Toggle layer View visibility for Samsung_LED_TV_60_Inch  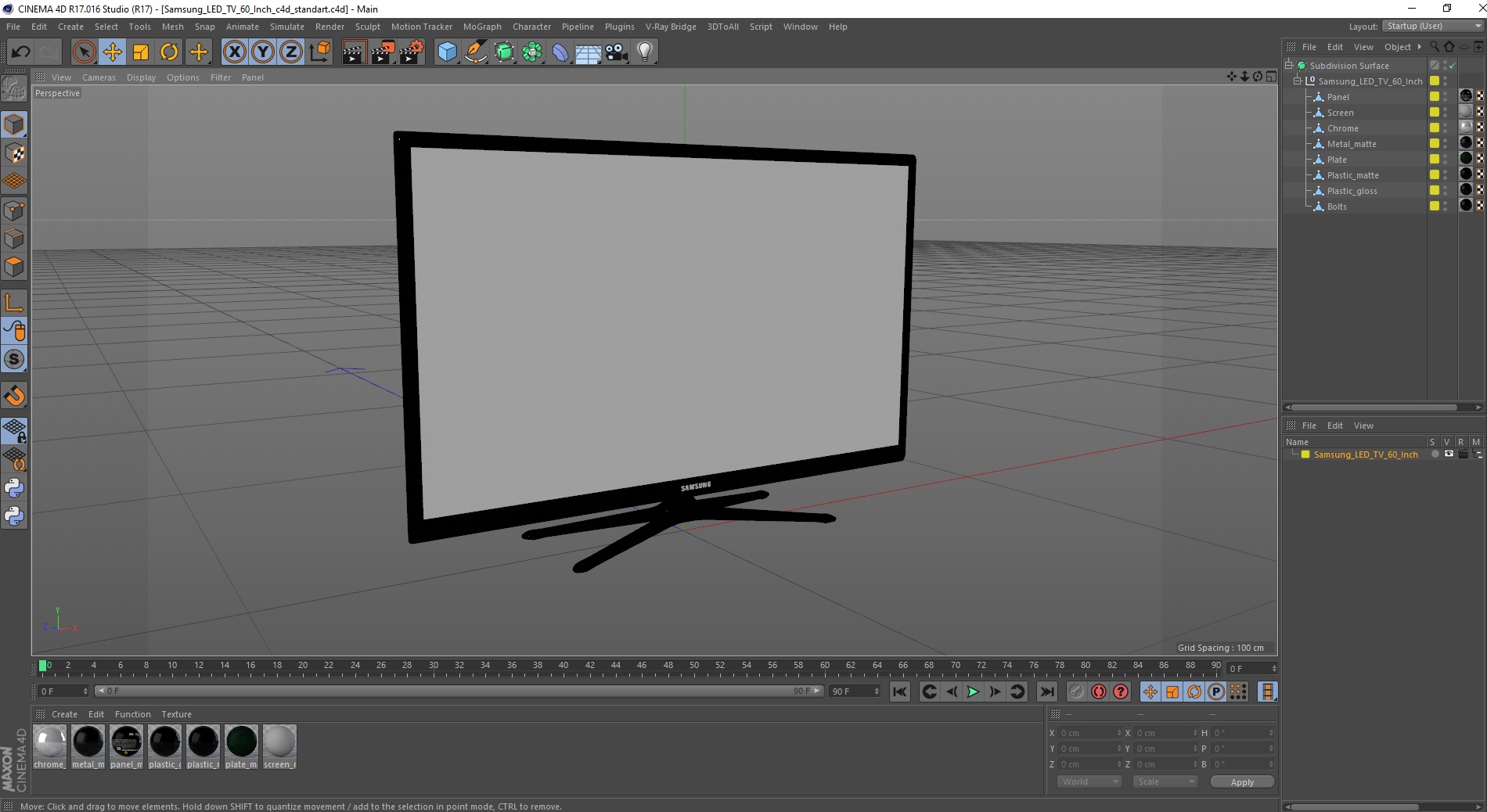(1449, 454)
